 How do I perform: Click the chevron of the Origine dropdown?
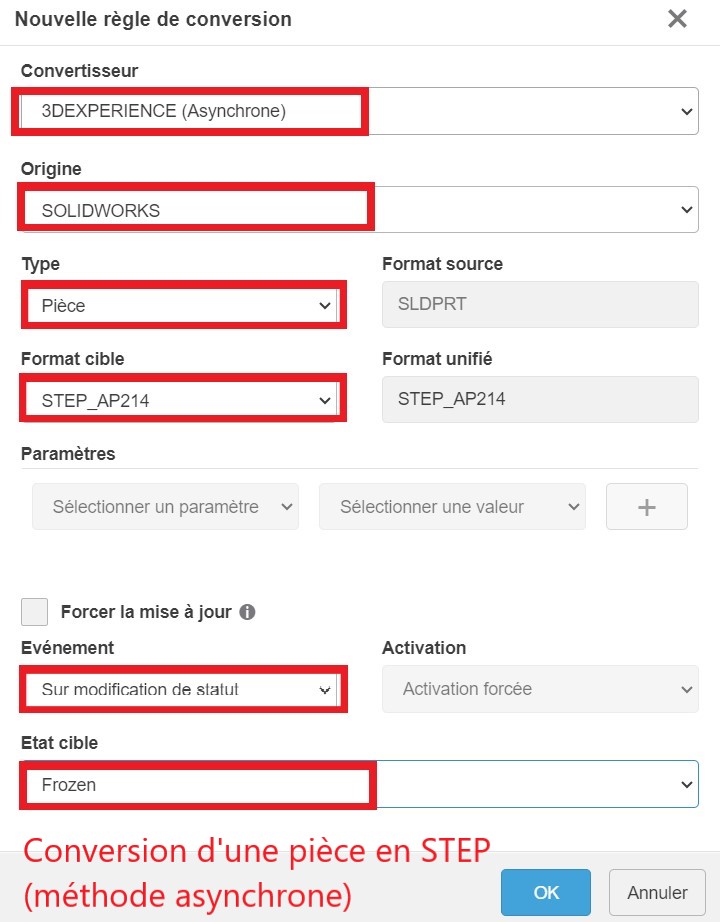point(685,209)
